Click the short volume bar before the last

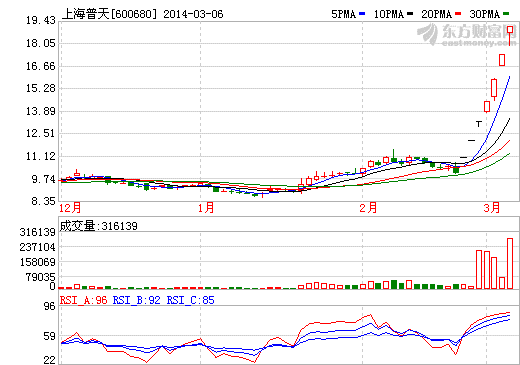tap(502, 283)
